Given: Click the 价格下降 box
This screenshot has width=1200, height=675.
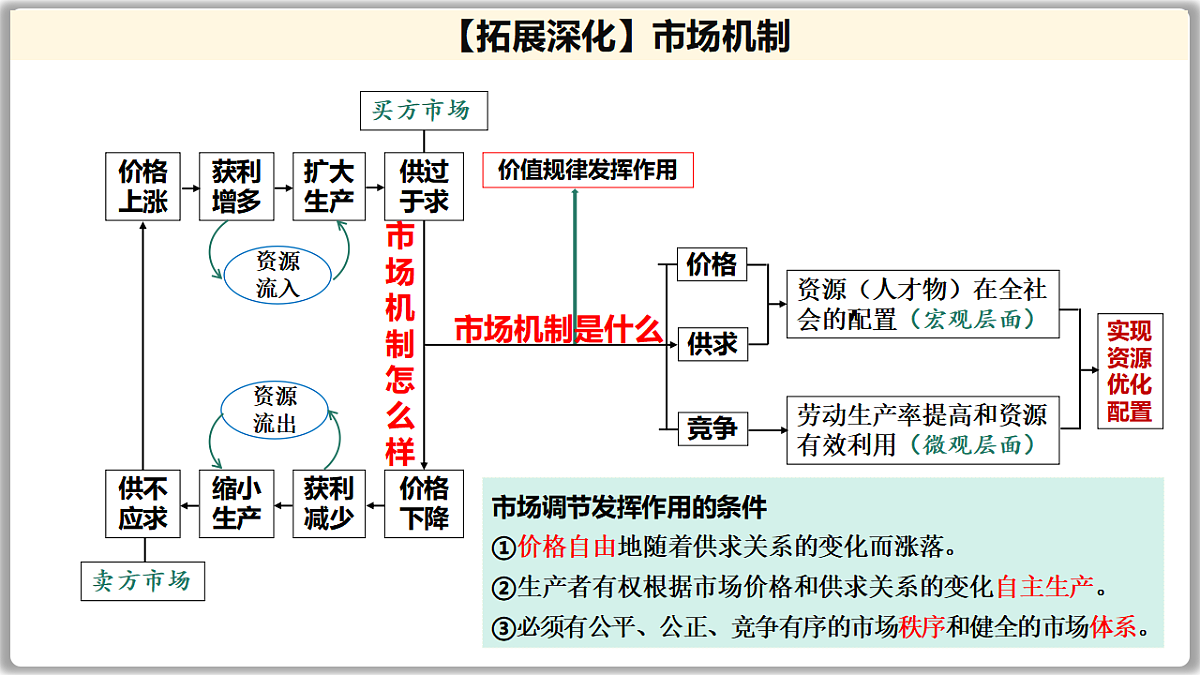Looking at the screenshot, I should [x=424, y=504].
